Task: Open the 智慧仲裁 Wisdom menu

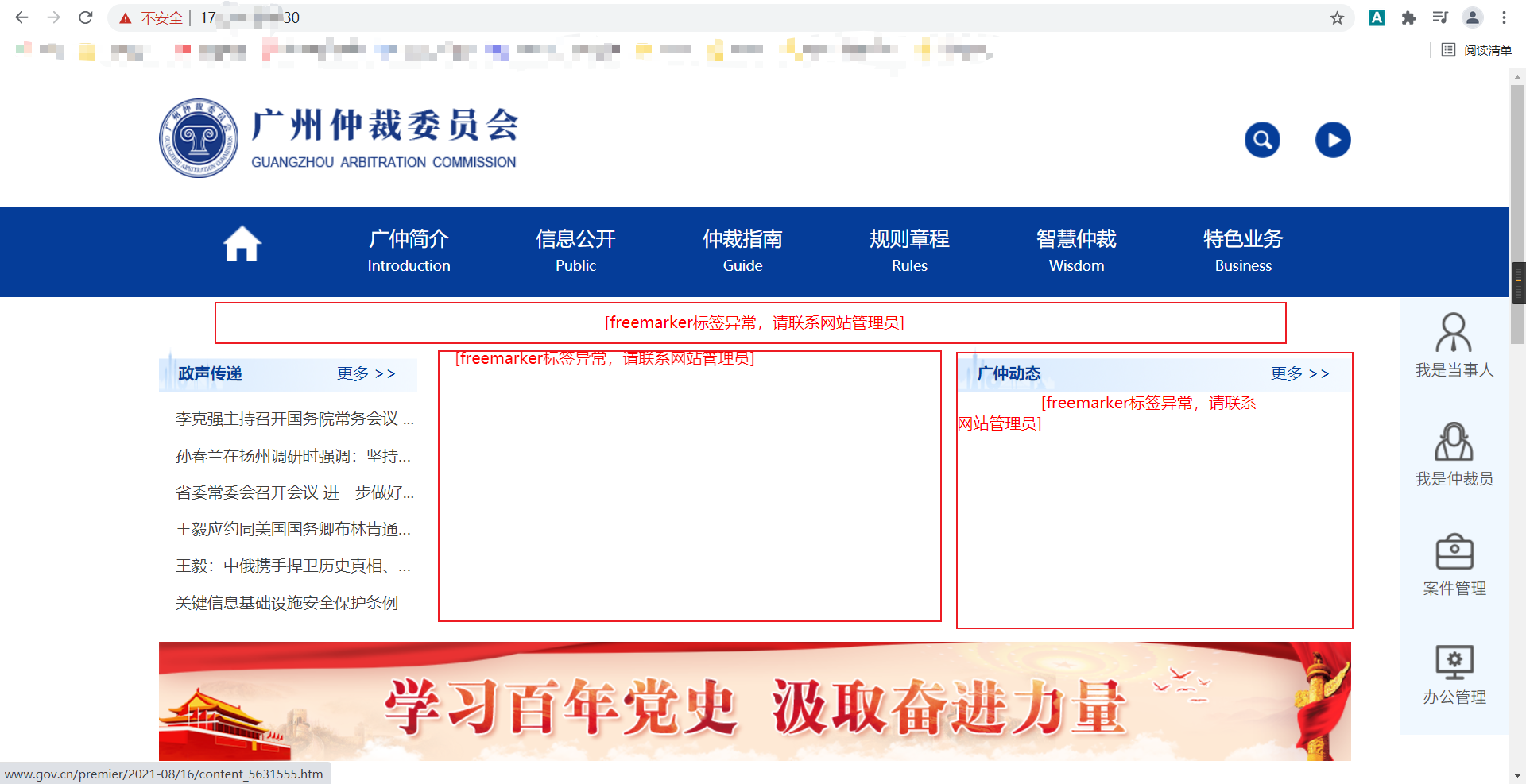Action: point(1076,251)
